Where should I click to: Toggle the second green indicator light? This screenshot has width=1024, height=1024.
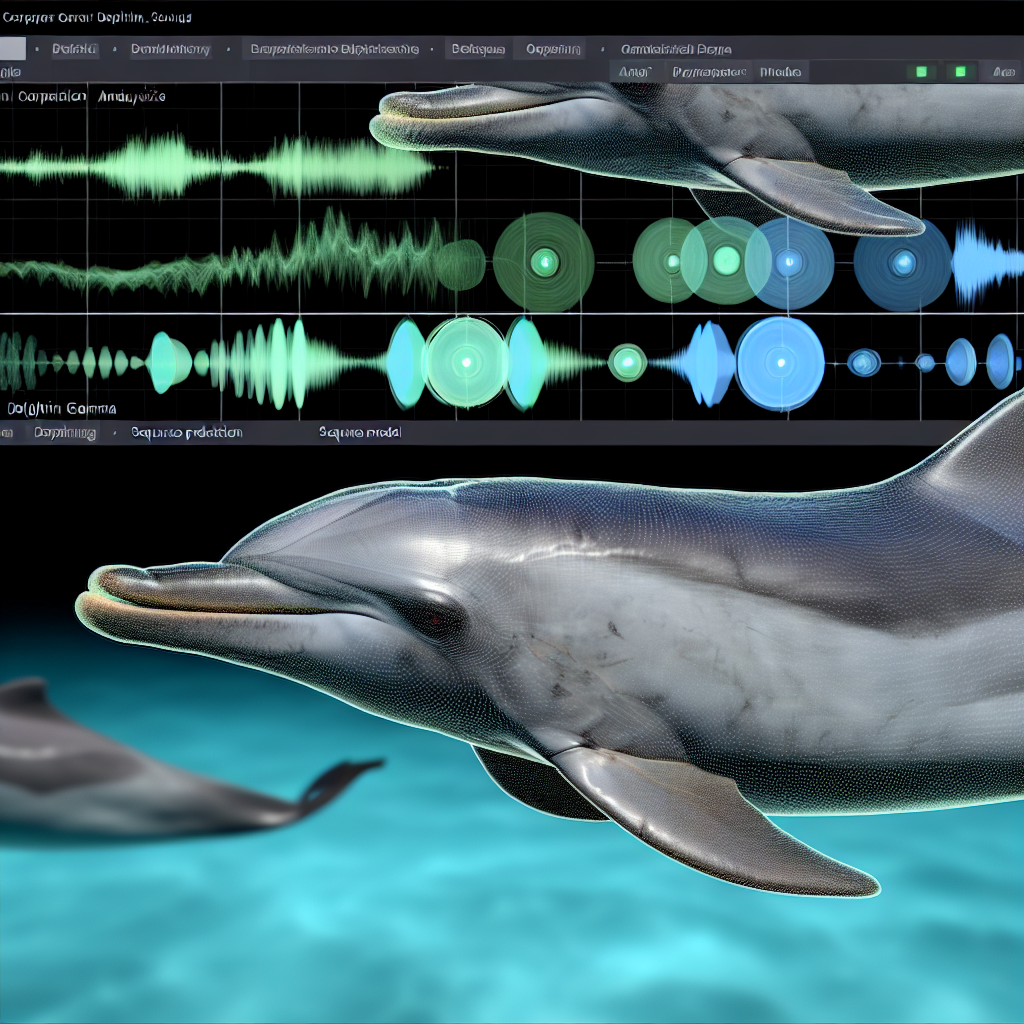click(x=959, y=71)
